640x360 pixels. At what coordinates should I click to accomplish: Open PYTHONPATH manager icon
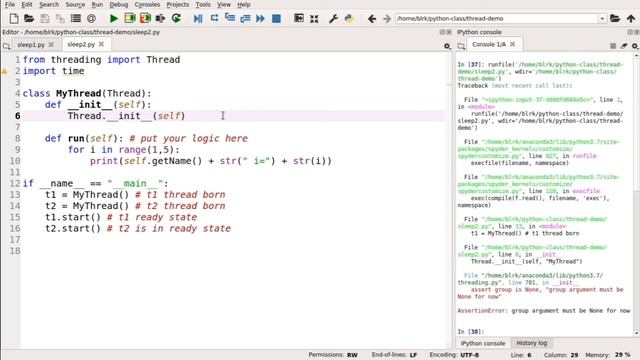[x=349, y=18]
